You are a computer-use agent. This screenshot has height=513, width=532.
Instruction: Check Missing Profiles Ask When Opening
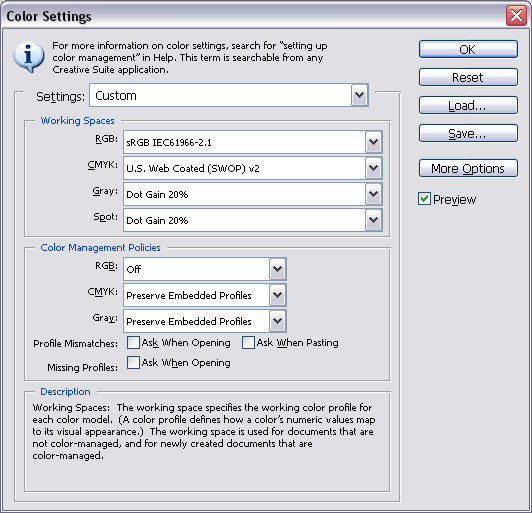pos(133,362)
